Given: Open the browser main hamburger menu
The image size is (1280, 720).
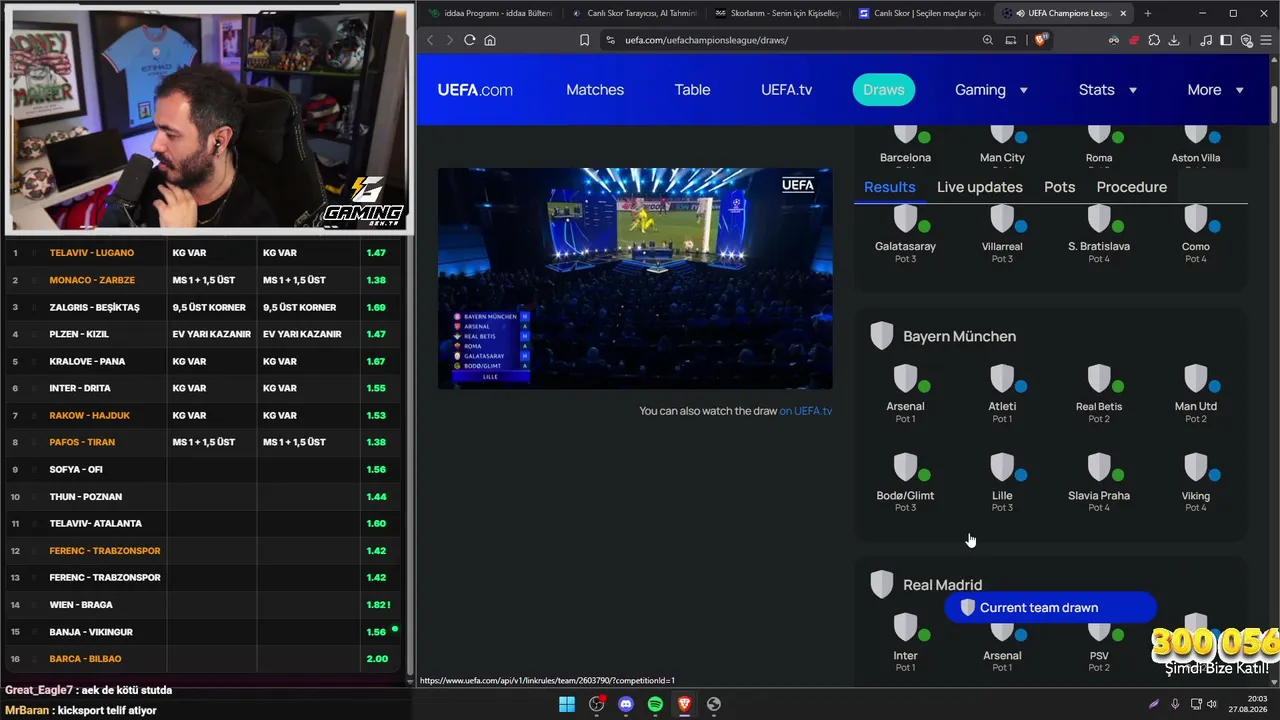Looking at the screenshot, I should point(1266,40).
